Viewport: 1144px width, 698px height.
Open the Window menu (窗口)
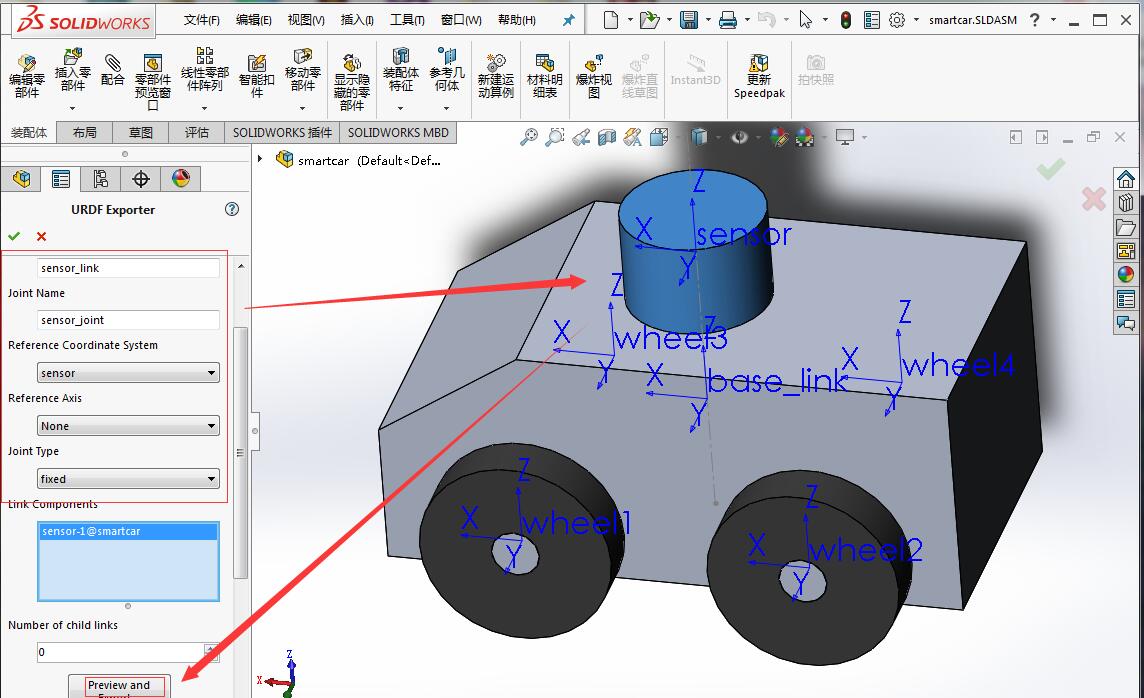461,20
